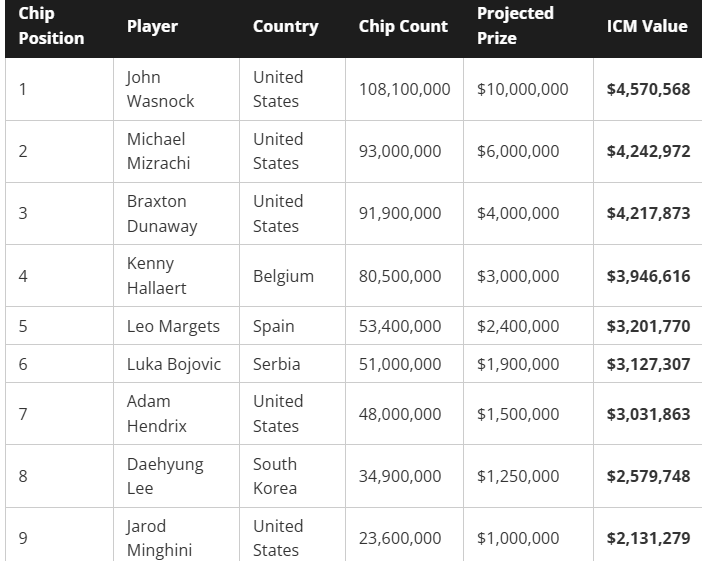Select the $10,000,000 projected prize
This screenshot has height=561, width=702.
522,89
